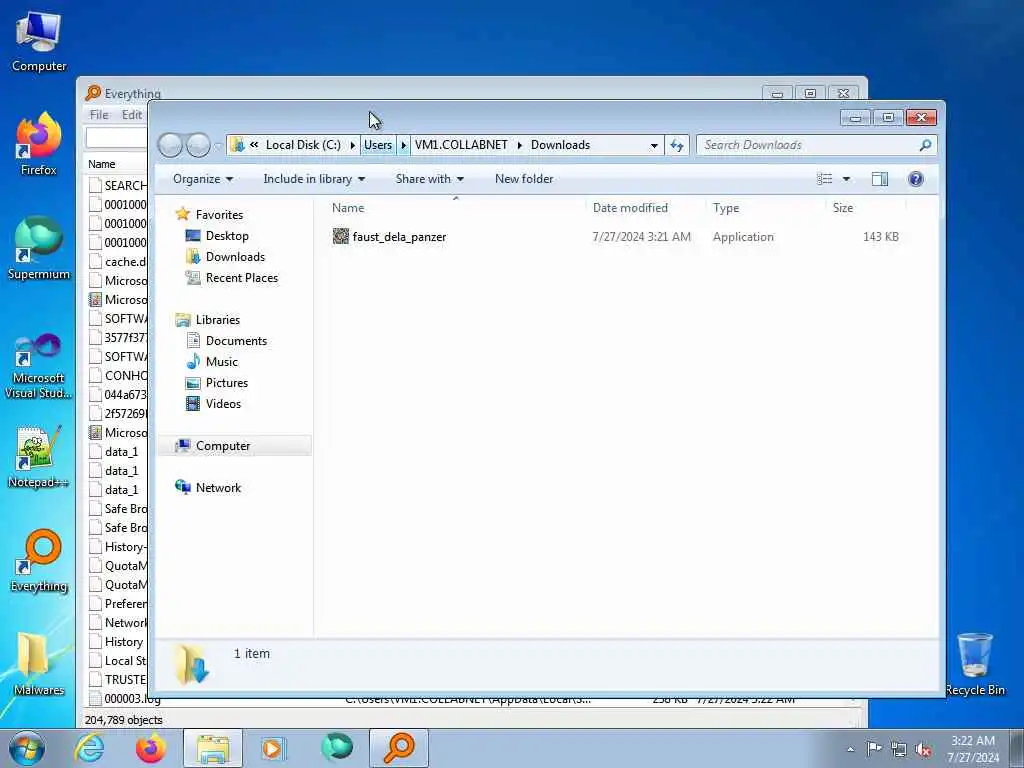The width and height of the screenshot is (1024, 768).
Task: Click the Downloads breadcrumb segment
Action: pos(560,145)
